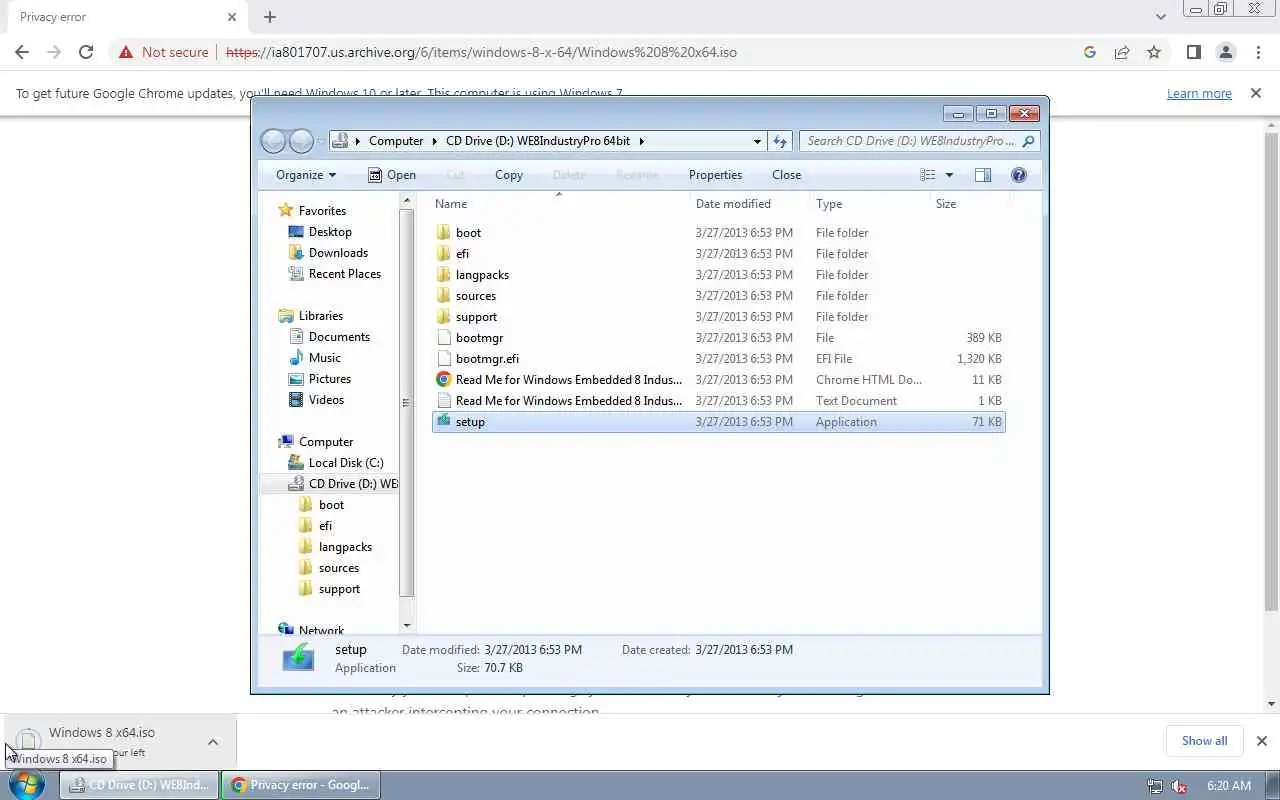Reload the page in Chrome
Viewport: 1280px width, 800px height.
pyautogui.click(x=86, y=52)
